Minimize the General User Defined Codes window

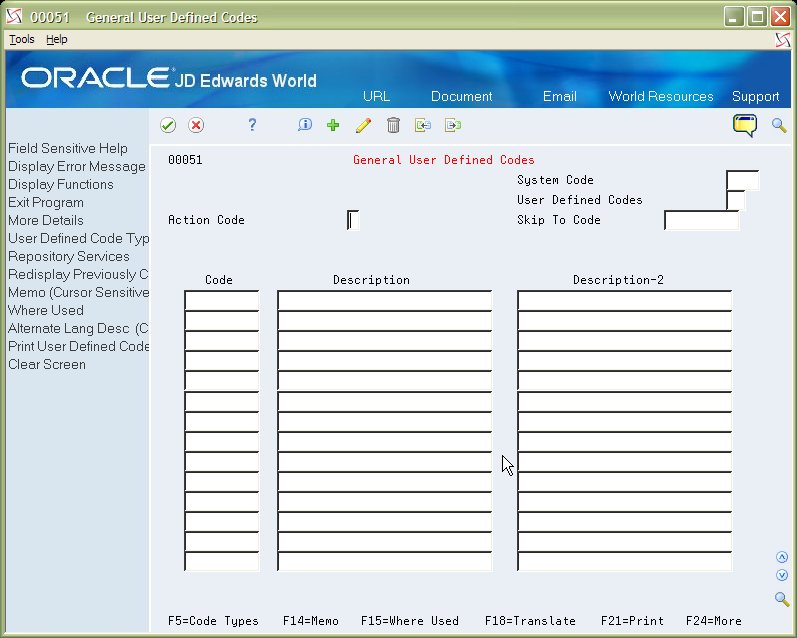coord(733,17)
